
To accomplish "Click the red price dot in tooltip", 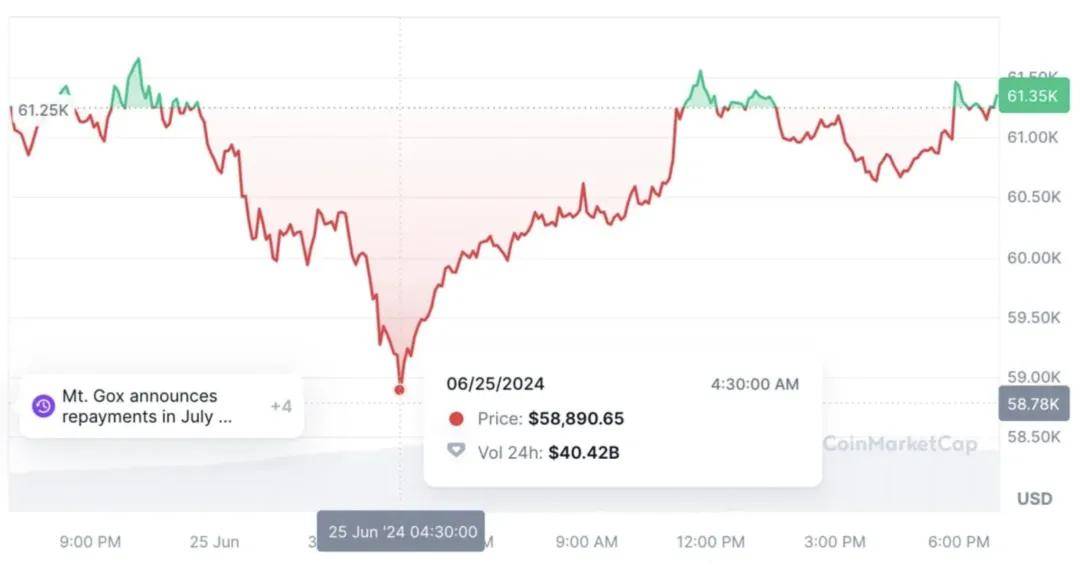I will point(456,419).
